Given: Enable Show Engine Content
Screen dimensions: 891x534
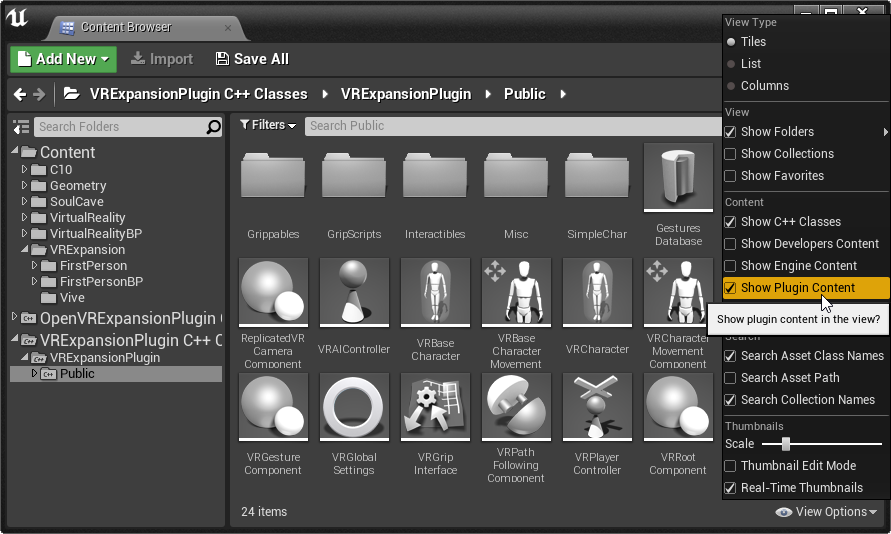Looking at the screenshot, I should click(730, 266).
